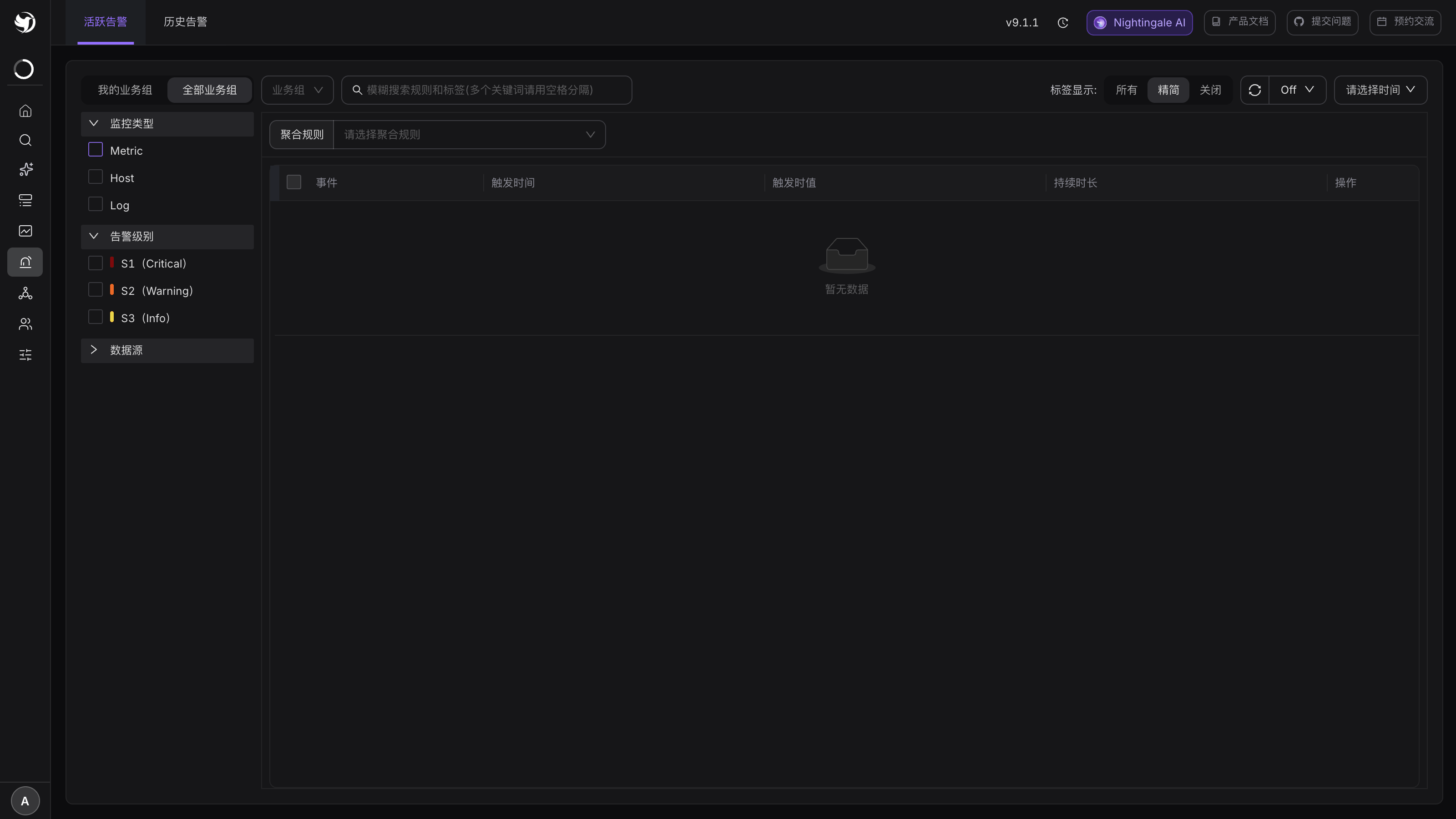Click the Nightingale bird logo
1456x819 pixels.
click(25, 22)
